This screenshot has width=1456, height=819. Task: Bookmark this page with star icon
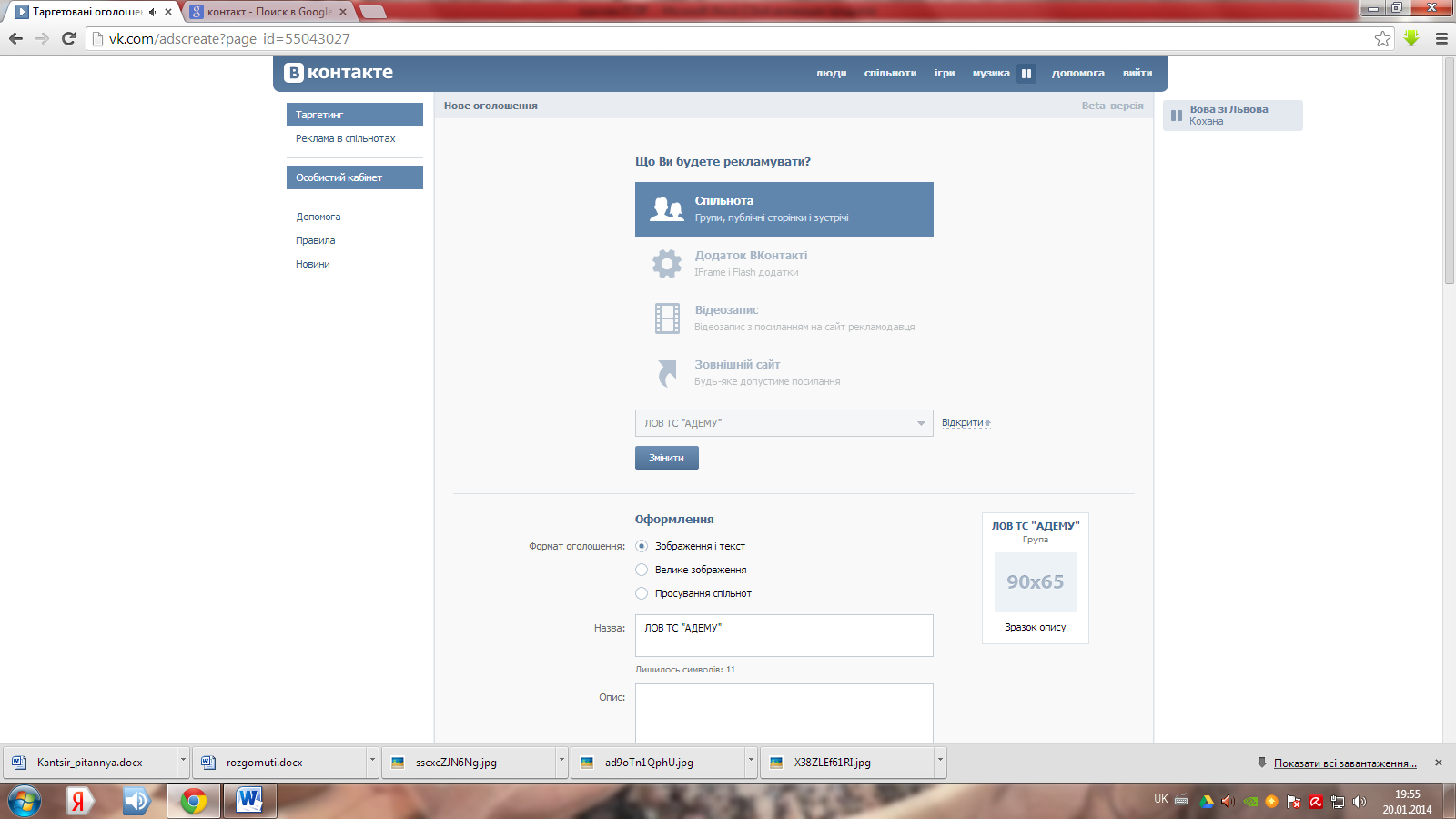(x=1382, y=38)
